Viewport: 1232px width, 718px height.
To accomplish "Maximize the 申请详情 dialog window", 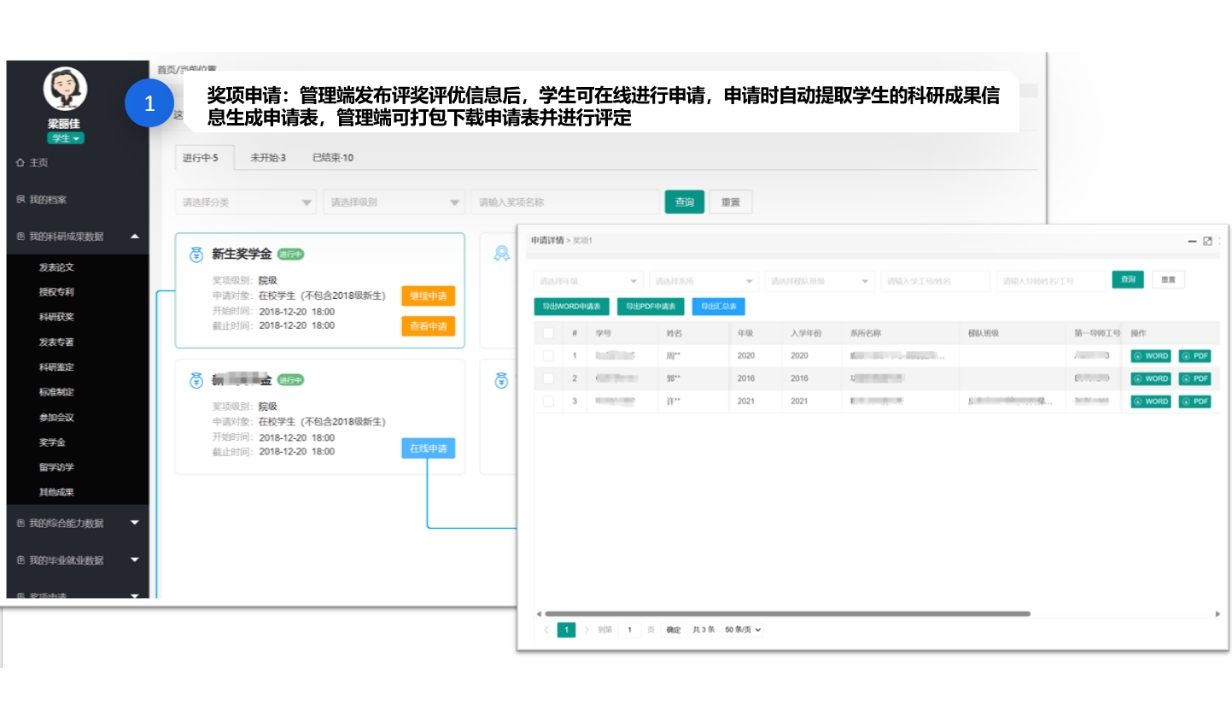I will coord(1208,241).
